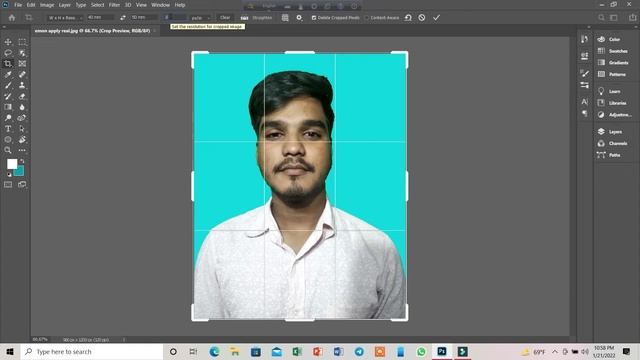Open the Swatches panel
Viewport: 640px width, 360px height.
coord(613,51)
